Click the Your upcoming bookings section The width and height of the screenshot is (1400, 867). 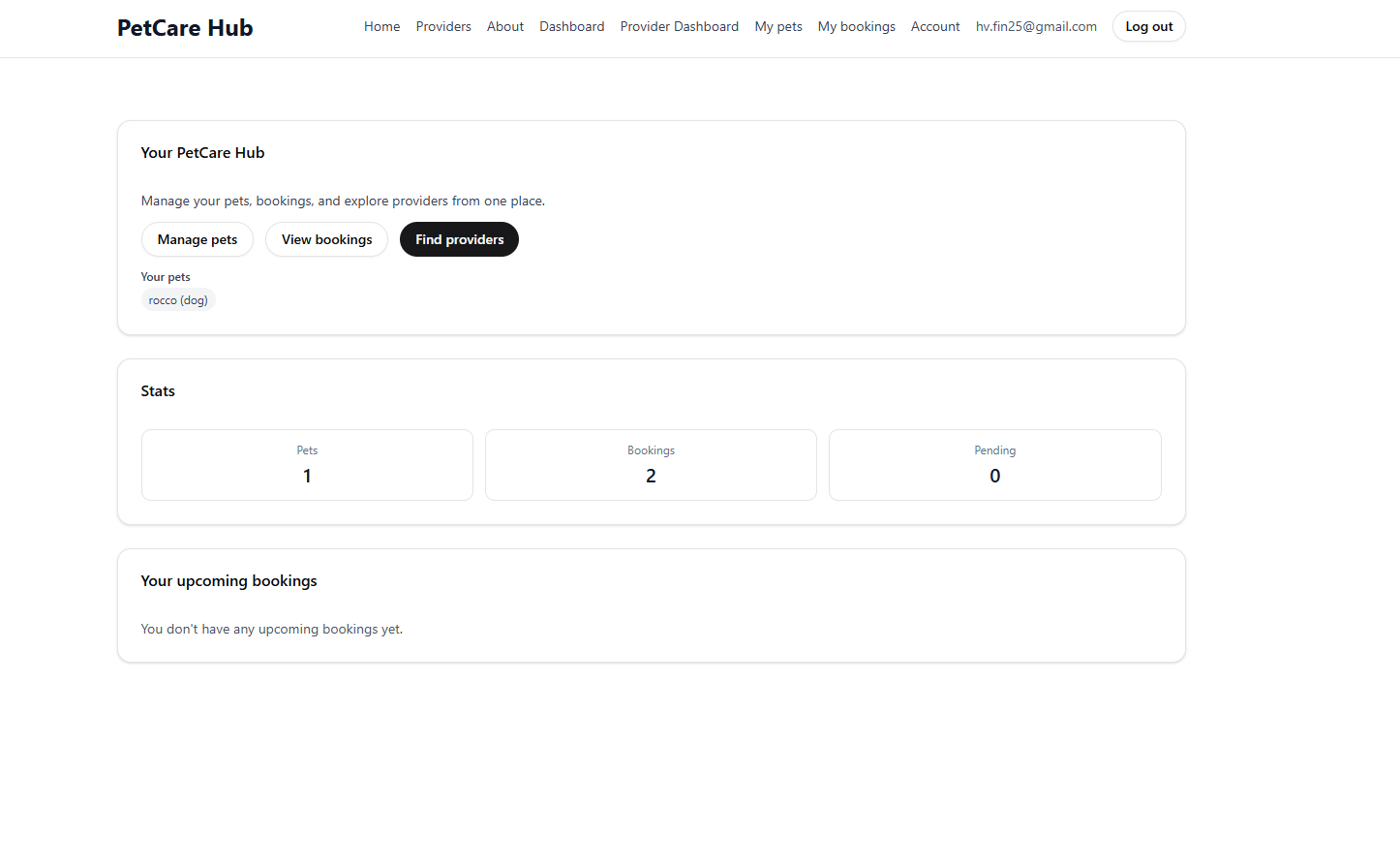tap(228, 580)
